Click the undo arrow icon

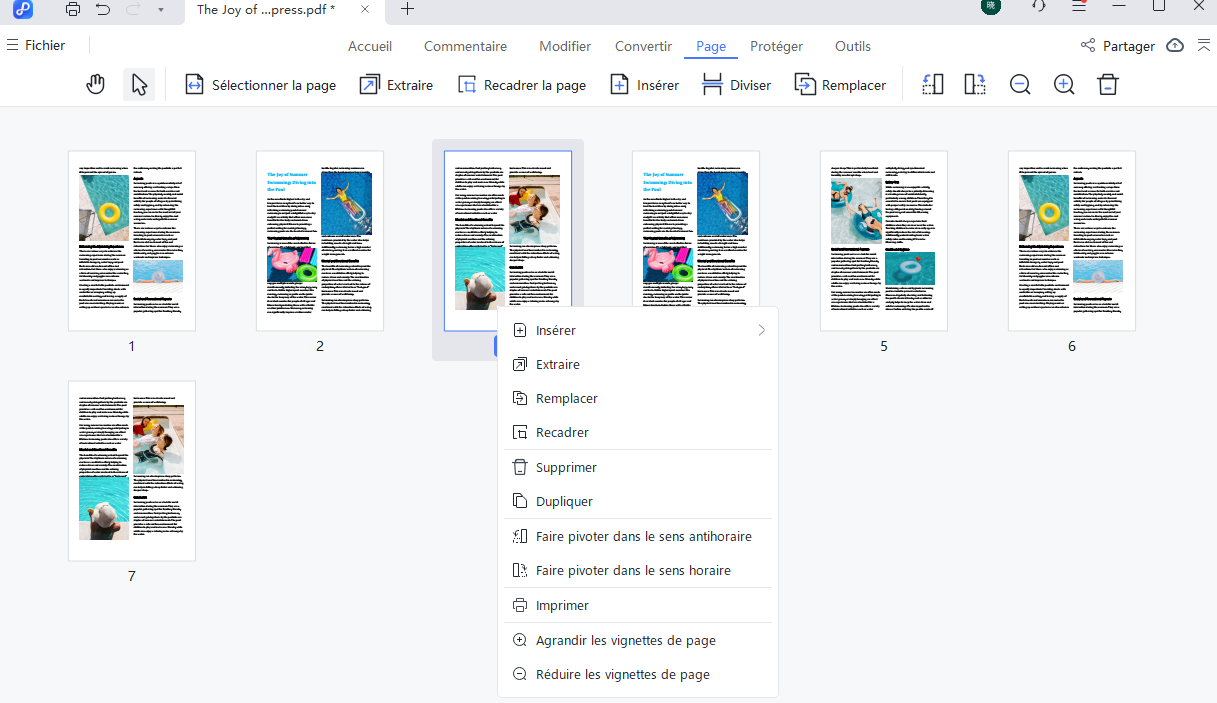click(x=103, y=9)
